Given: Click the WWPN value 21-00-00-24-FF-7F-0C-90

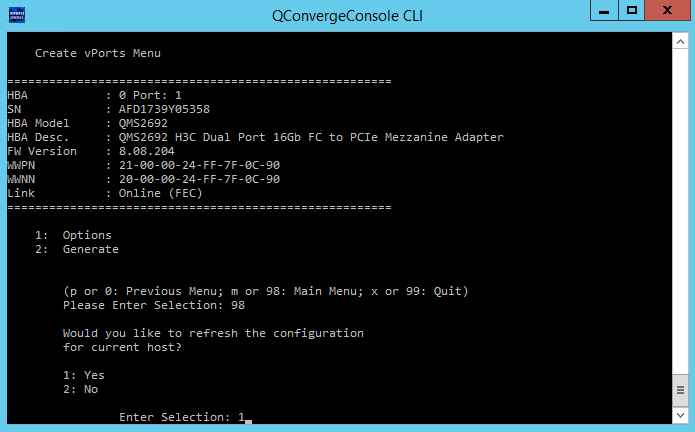Looking at the screenshot, I should [199, 165].
